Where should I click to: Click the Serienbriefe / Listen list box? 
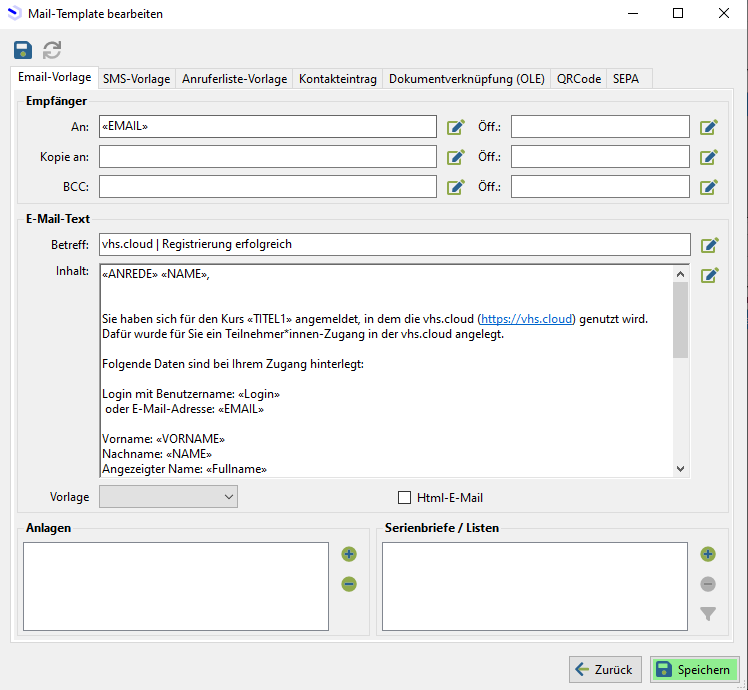[x=535, y=586]
